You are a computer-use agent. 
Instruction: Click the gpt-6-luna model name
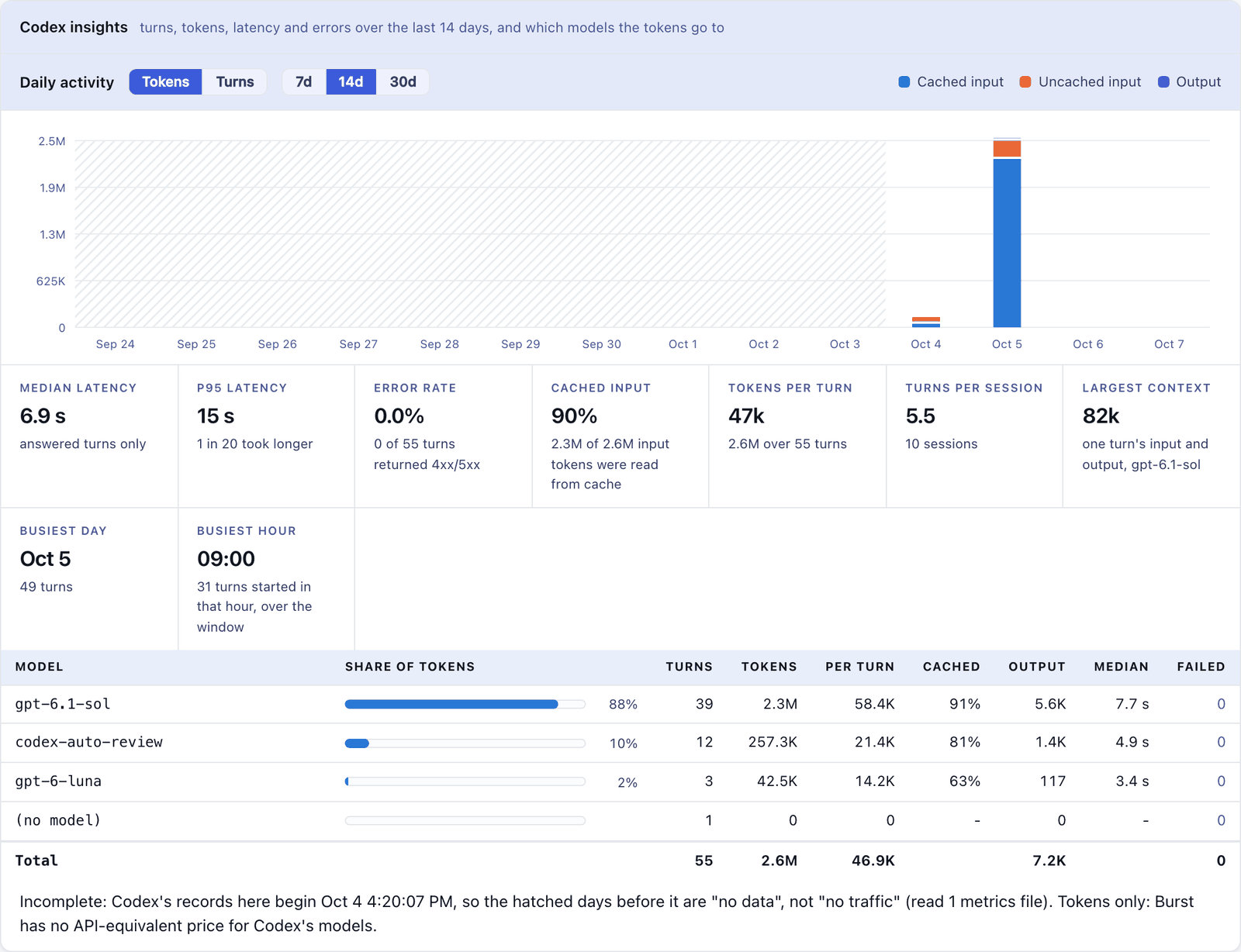58,781
